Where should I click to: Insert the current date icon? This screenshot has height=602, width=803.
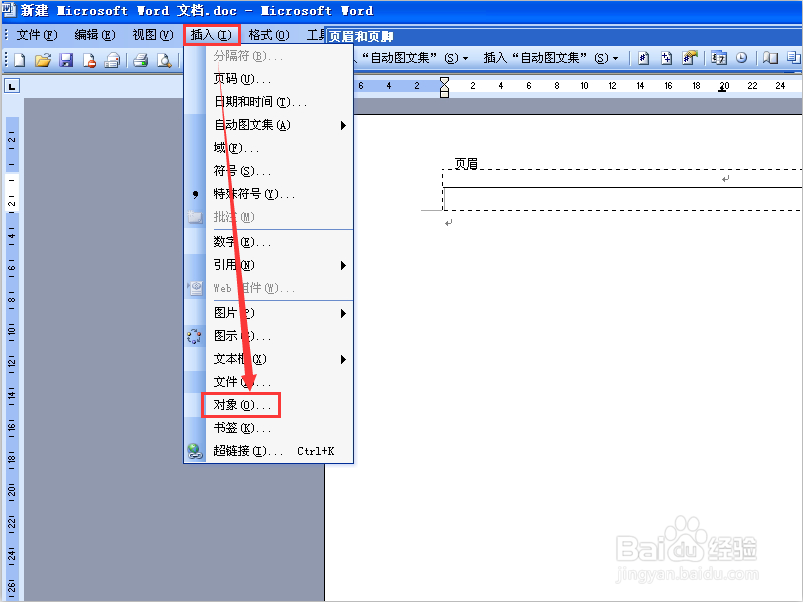(x=718, y=58)
